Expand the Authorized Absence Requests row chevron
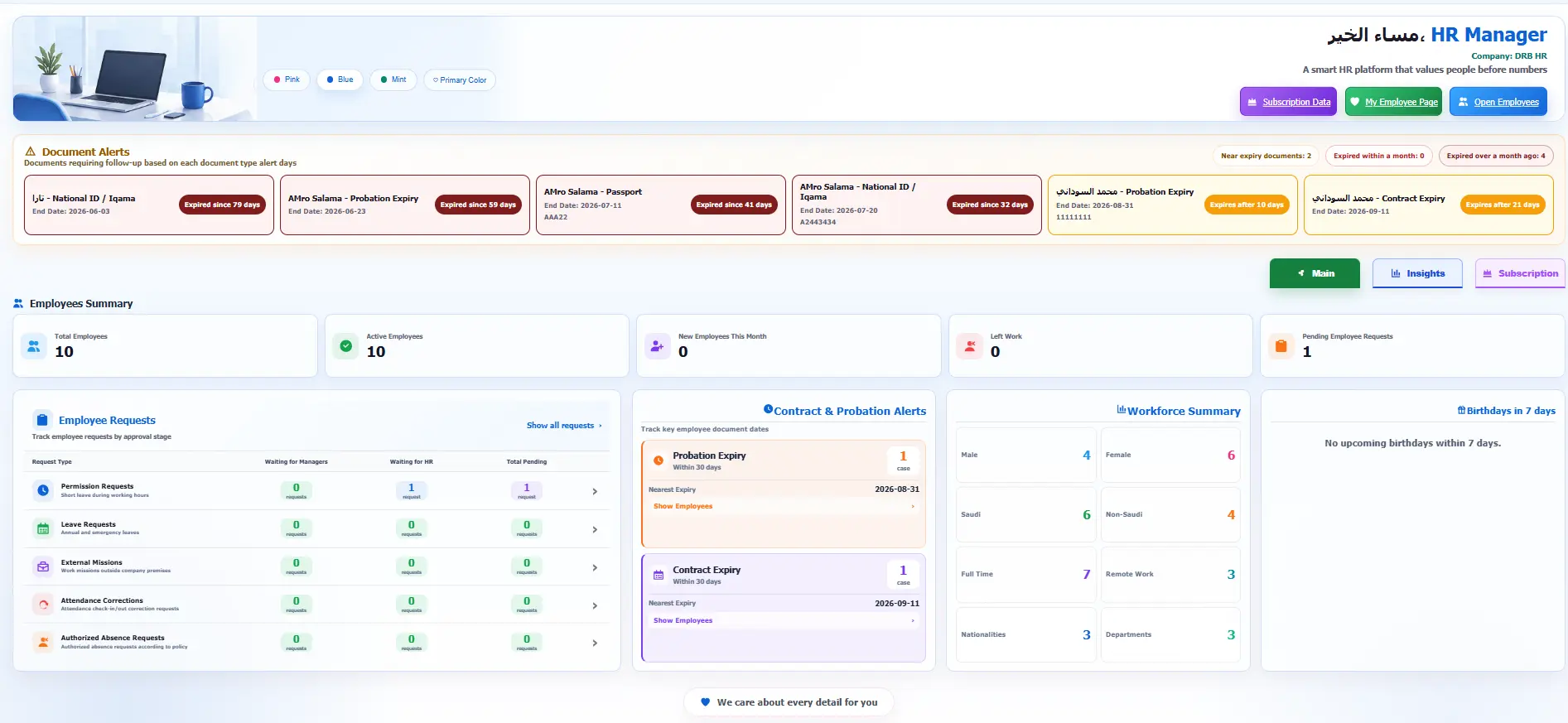The image size is (1568, 723). (595, 643)
